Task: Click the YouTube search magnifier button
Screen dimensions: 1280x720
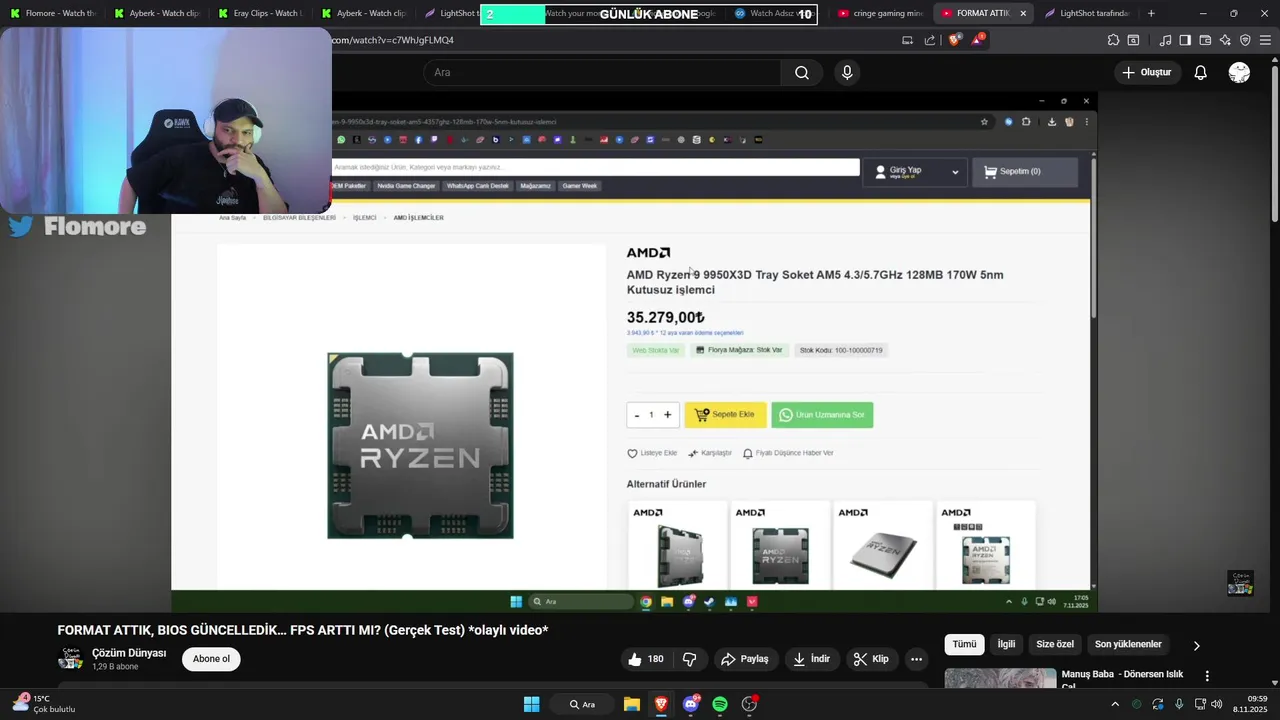Action: [x=802, y=72]
